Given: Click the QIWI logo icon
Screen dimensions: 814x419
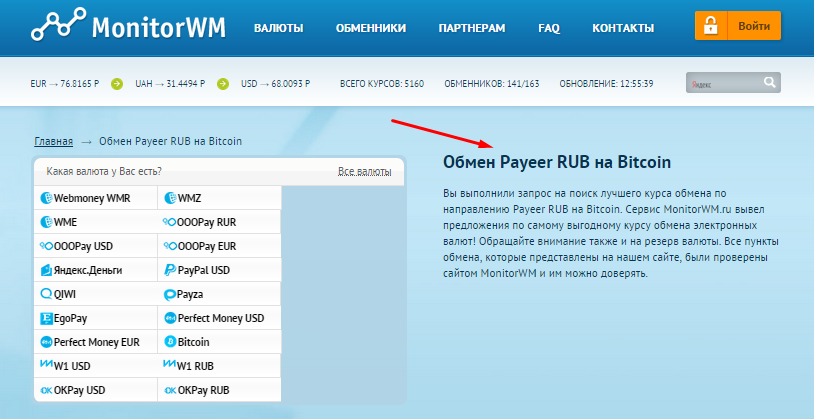Looking at the screenshot, I should click(47, 294).
